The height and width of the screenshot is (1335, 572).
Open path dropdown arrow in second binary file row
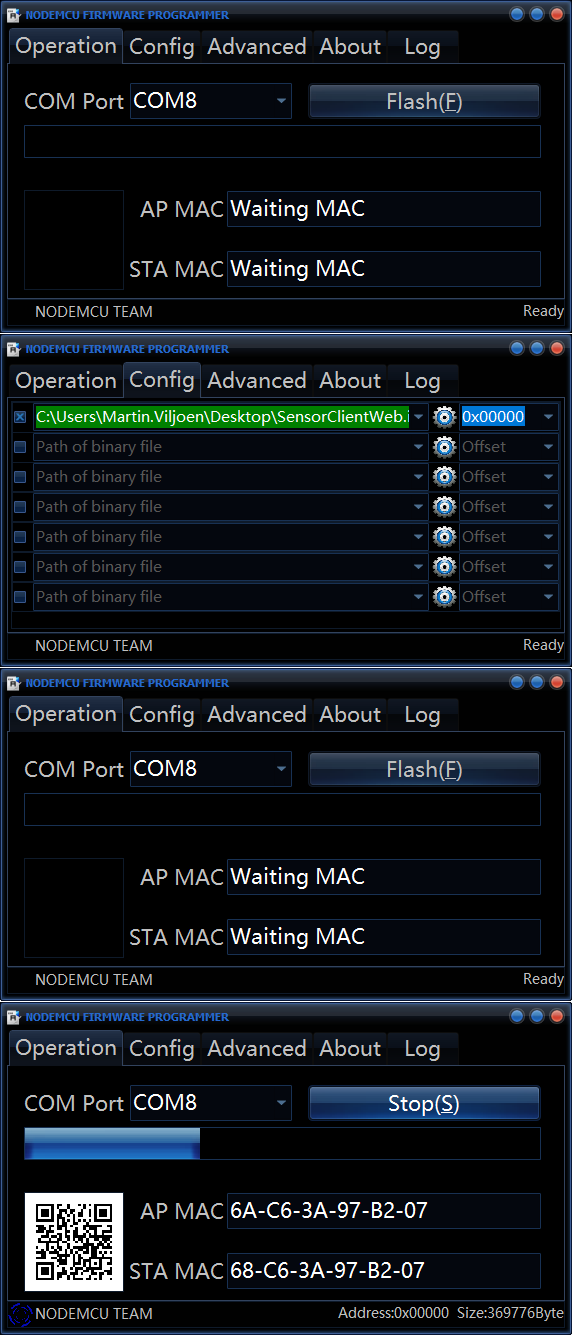coord(418,447)
